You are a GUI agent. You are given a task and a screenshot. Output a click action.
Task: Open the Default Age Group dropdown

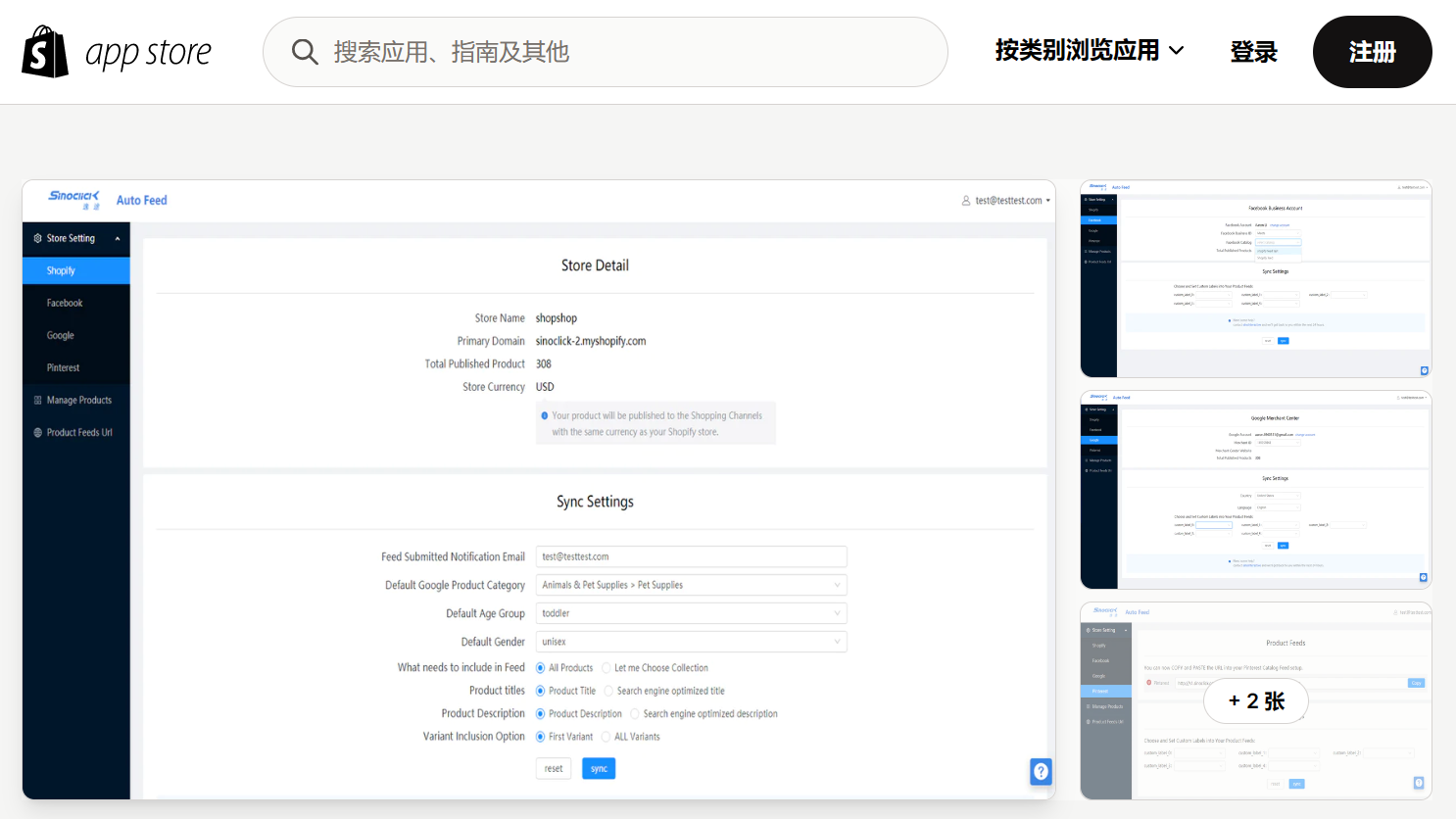pos(691,613)
